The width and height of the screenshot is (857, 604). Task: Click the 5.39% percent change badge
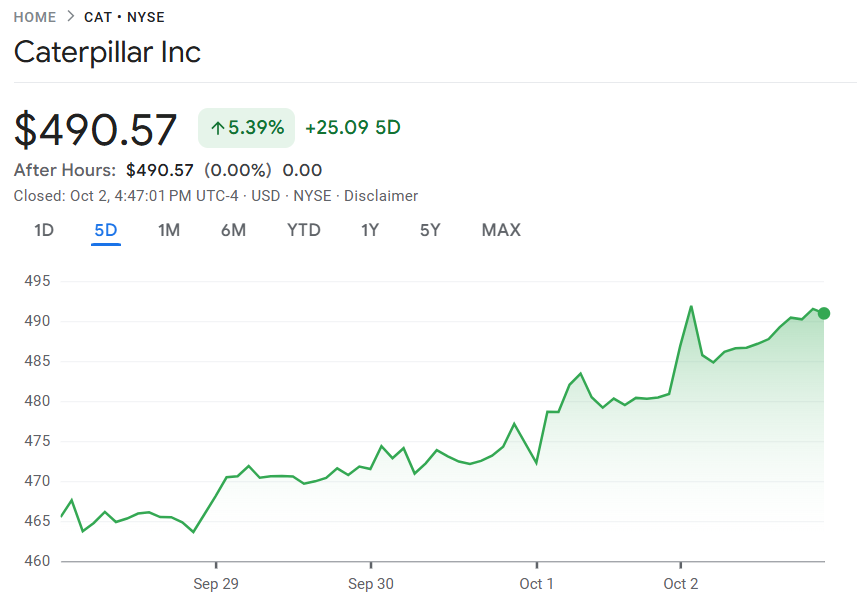click(x=246, y=128)
